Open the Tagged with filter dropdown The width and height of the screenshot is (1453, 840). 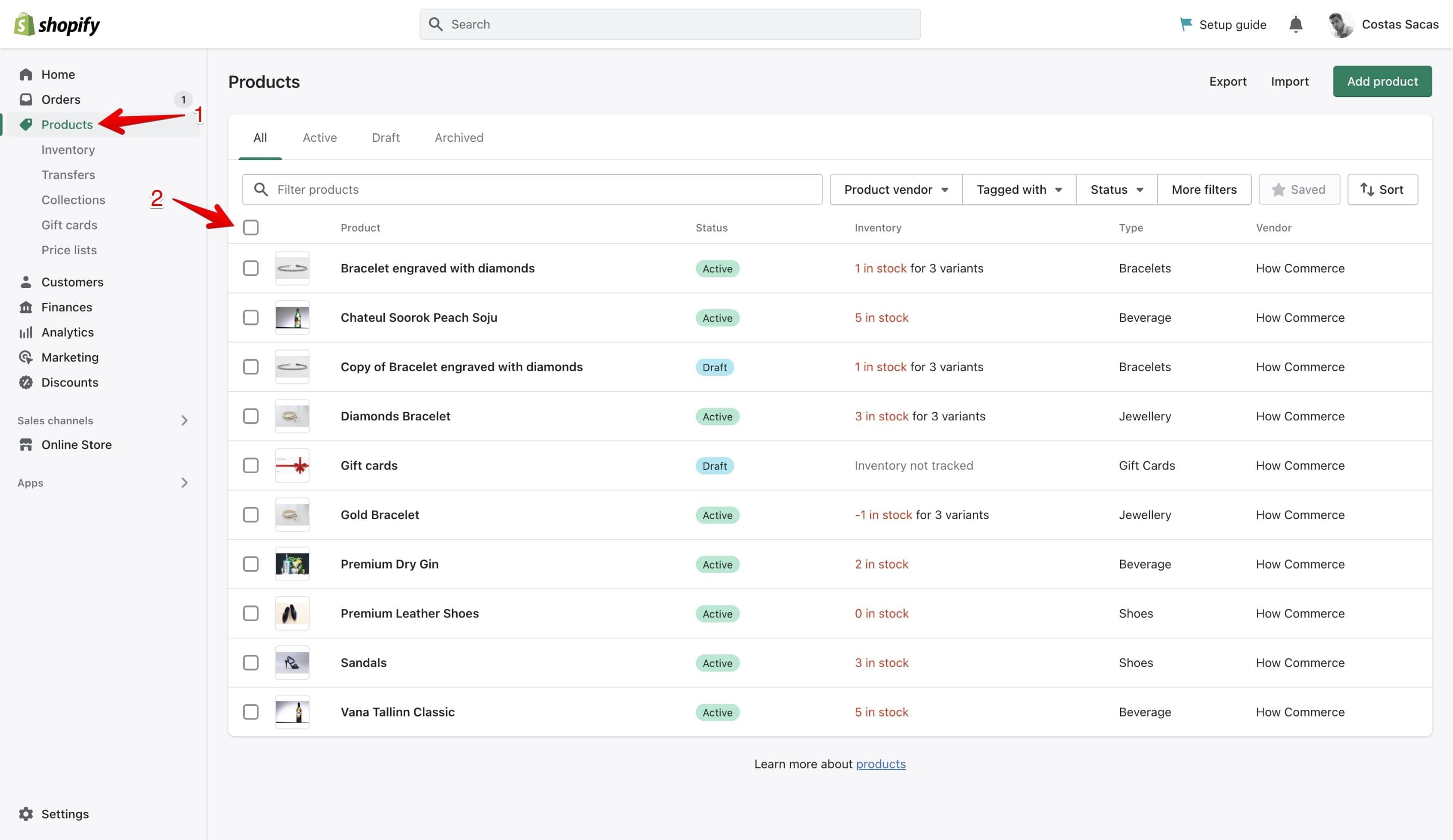point(1019,189)
